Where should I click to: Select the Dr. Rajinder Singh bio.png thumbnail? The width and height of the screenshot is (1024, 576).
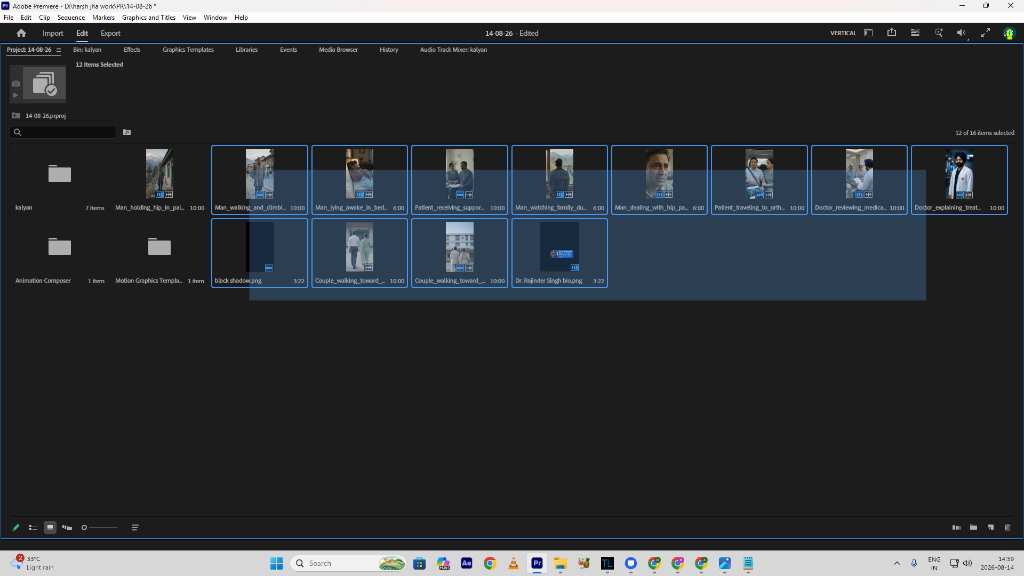coord(559,253)
